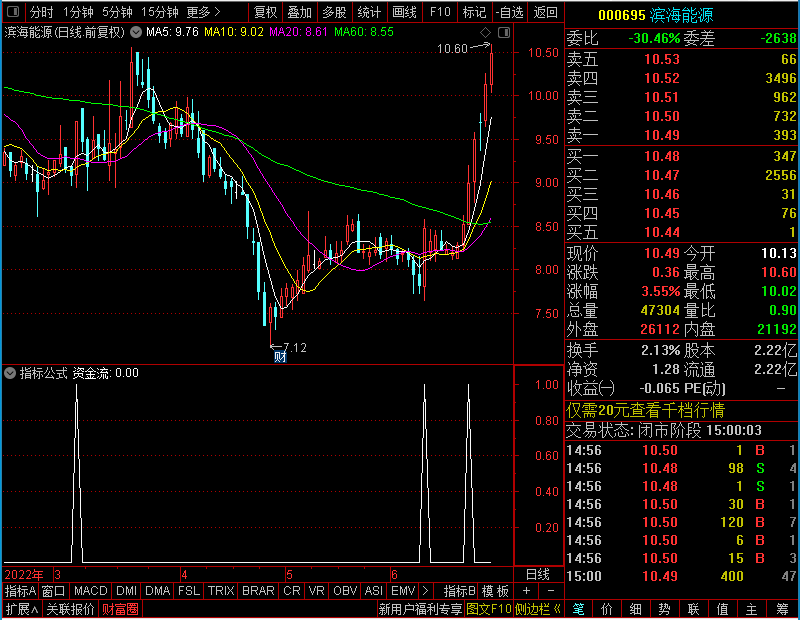800x620 pixels.
Task: Switch indicator to OBV
Action: point(345,591)
